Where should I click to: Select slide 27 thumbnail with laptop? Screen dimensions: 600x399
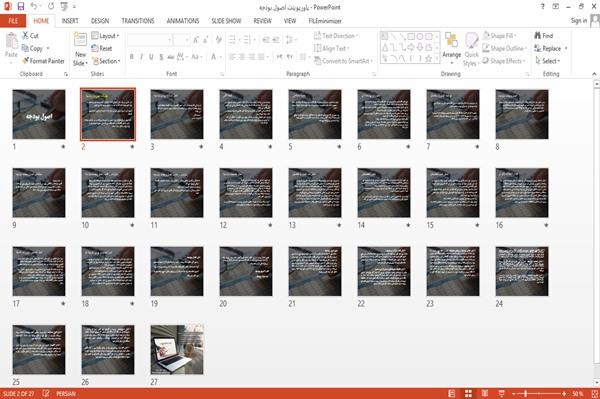pyautogui.click(x=177, y=350)
